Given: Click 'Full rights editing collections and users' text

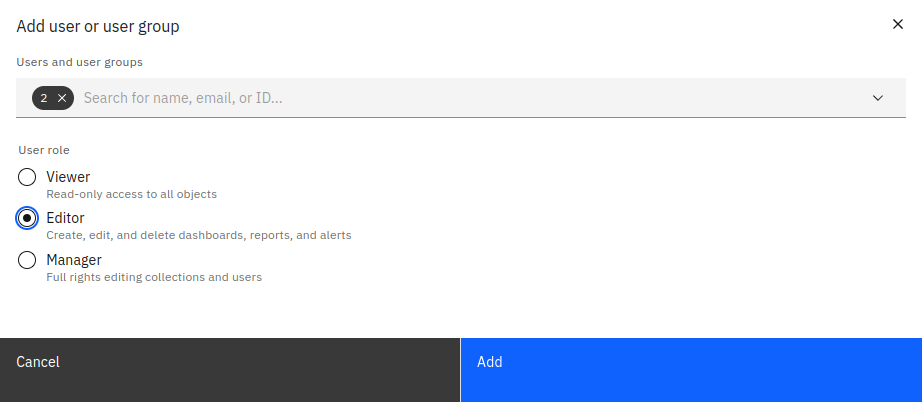Looking at the screenshot, I should coord(154,277).
